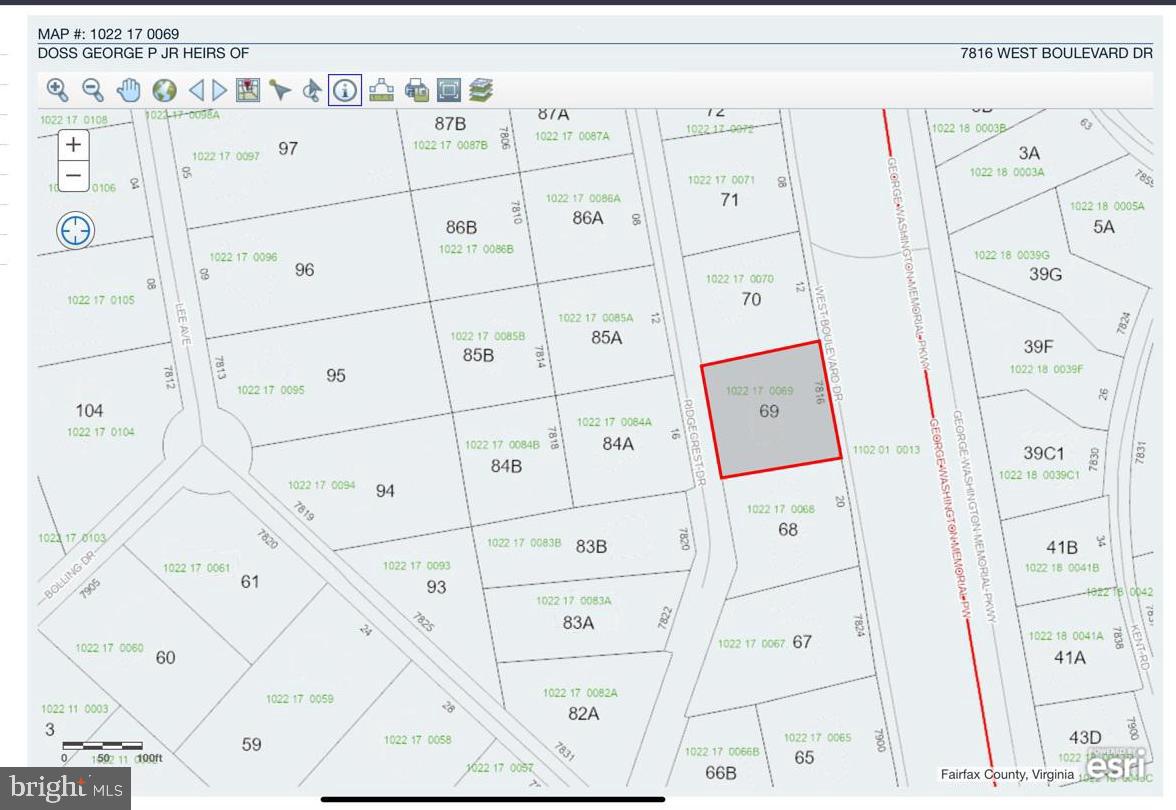Toggle the identify info tool

[x=345, y=90]
